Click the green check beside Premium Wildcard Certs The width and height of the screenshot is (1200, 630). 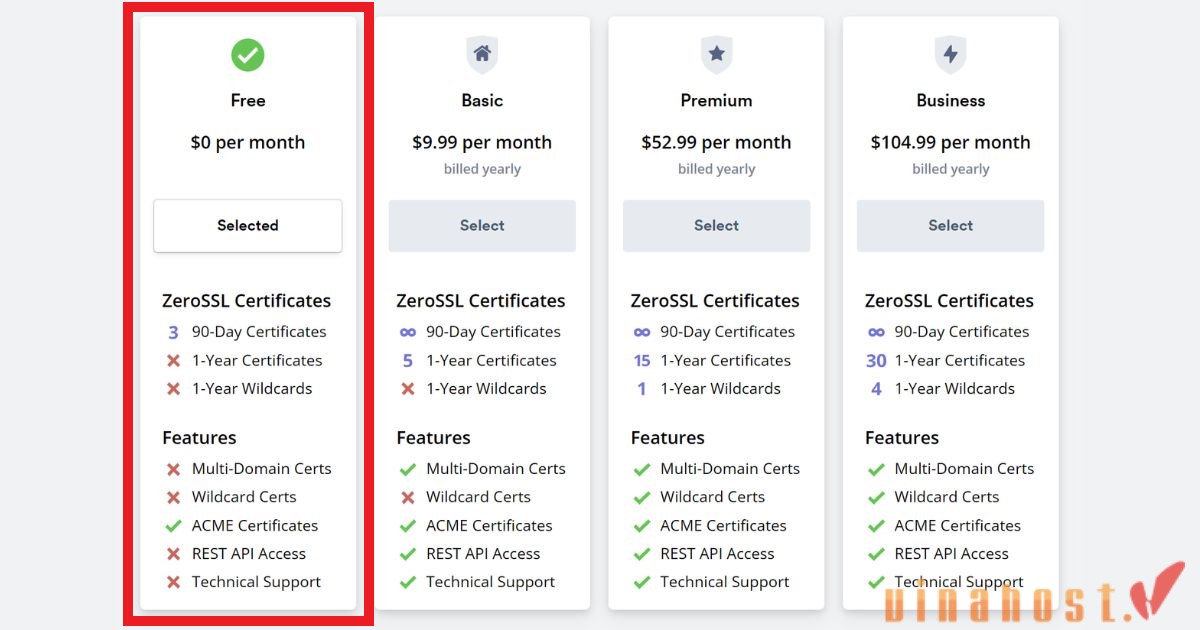click(x=641, y=497)
